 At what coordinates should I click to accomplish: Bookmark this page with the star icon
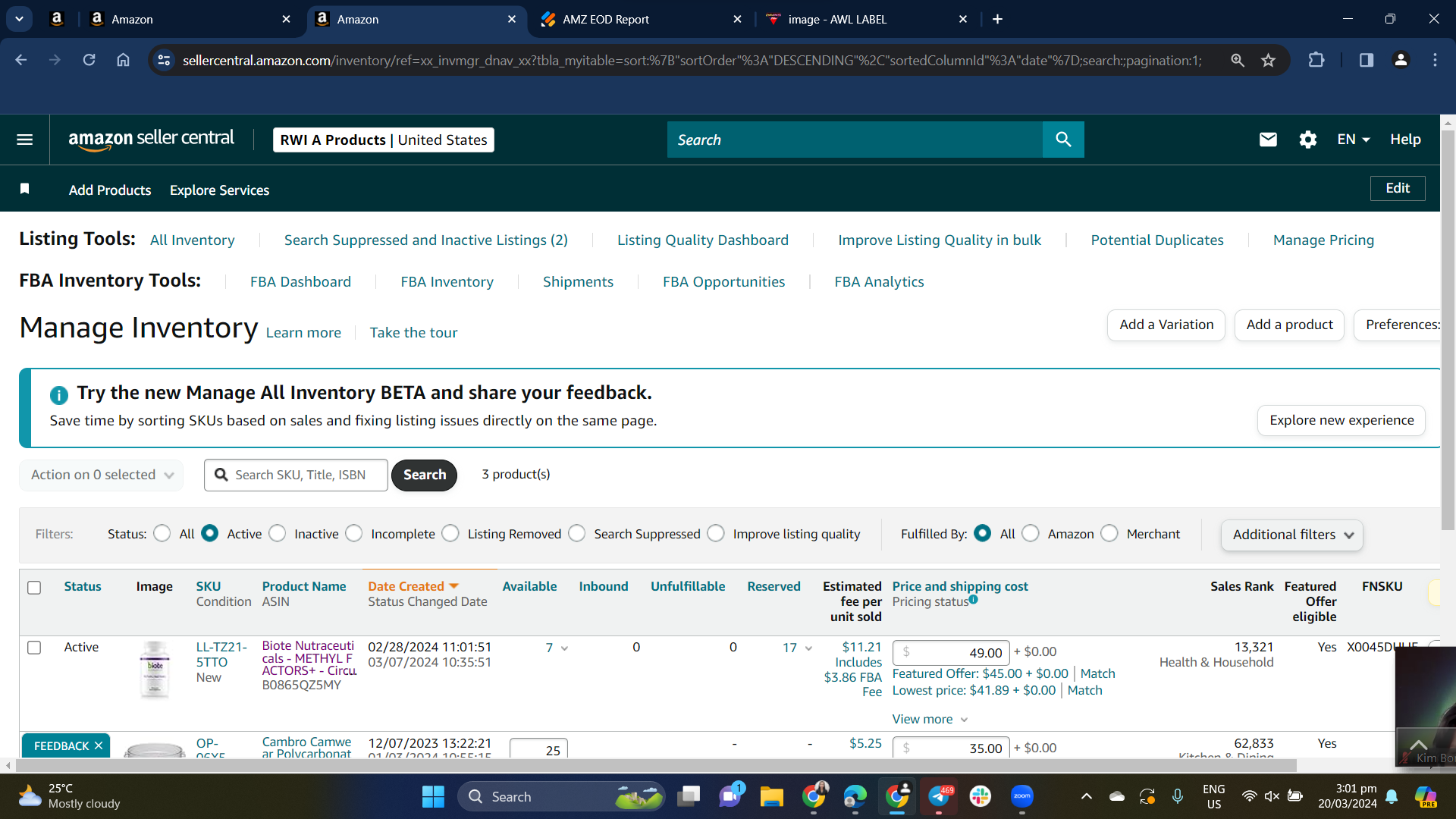(x=1268, y=60)
